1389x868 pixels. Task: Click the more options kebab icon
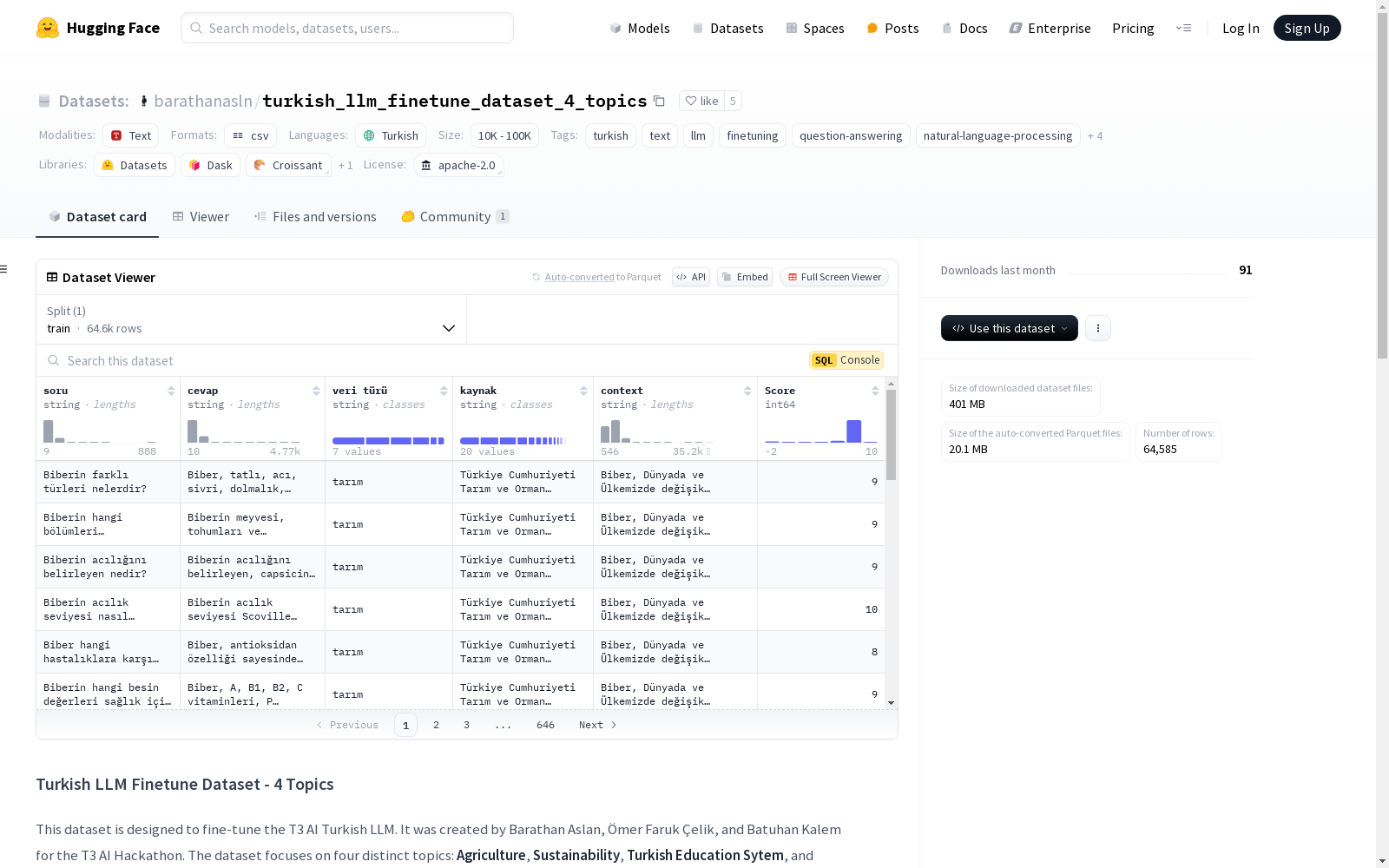click(x=1098, y=328)
